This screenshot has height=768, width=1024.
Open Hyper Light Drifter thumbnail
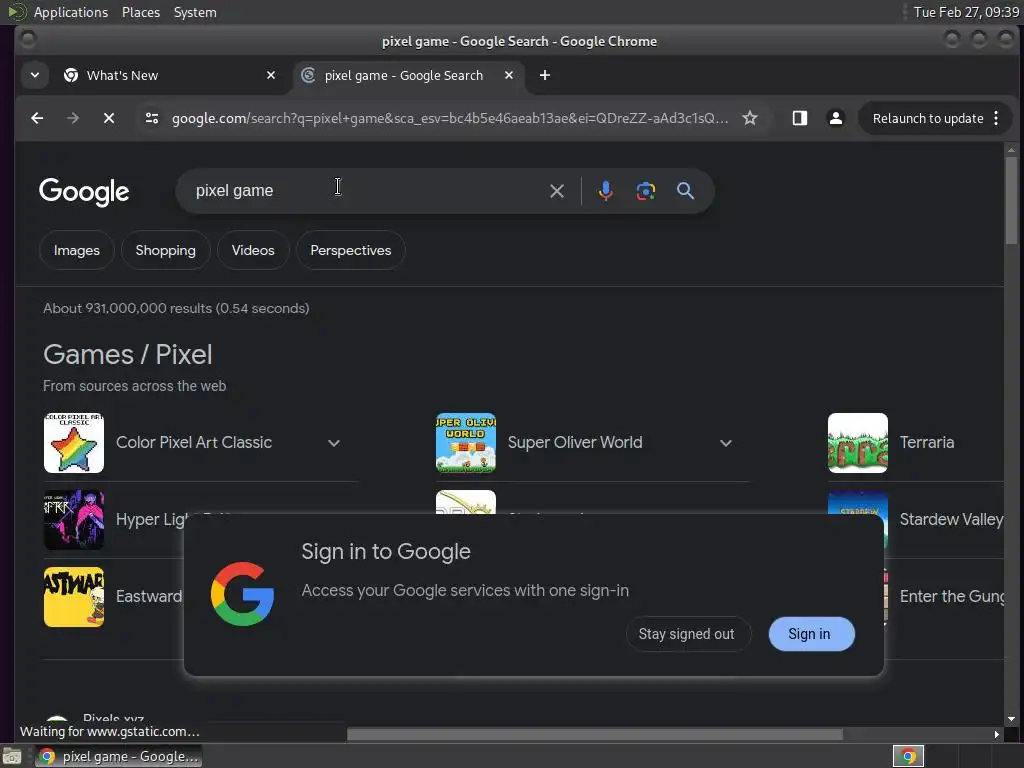(x=74, y=520)
